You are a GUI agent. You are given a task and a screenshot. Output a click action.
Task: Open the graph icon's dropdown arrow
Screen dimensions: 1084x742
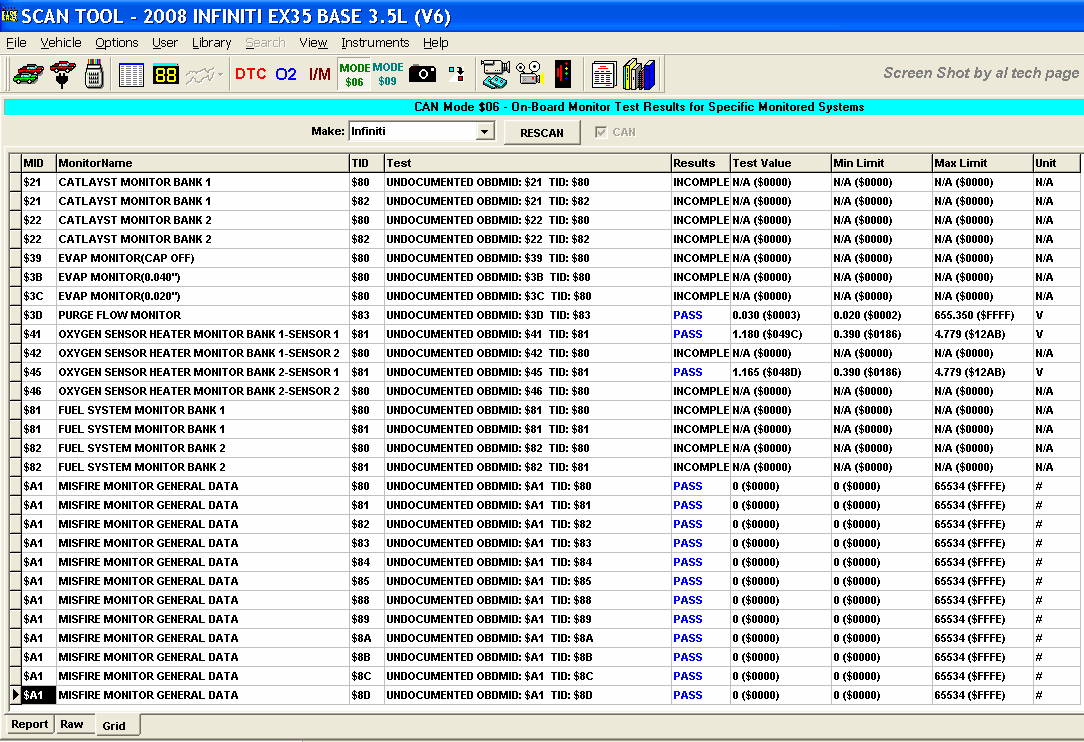point(220,75)
